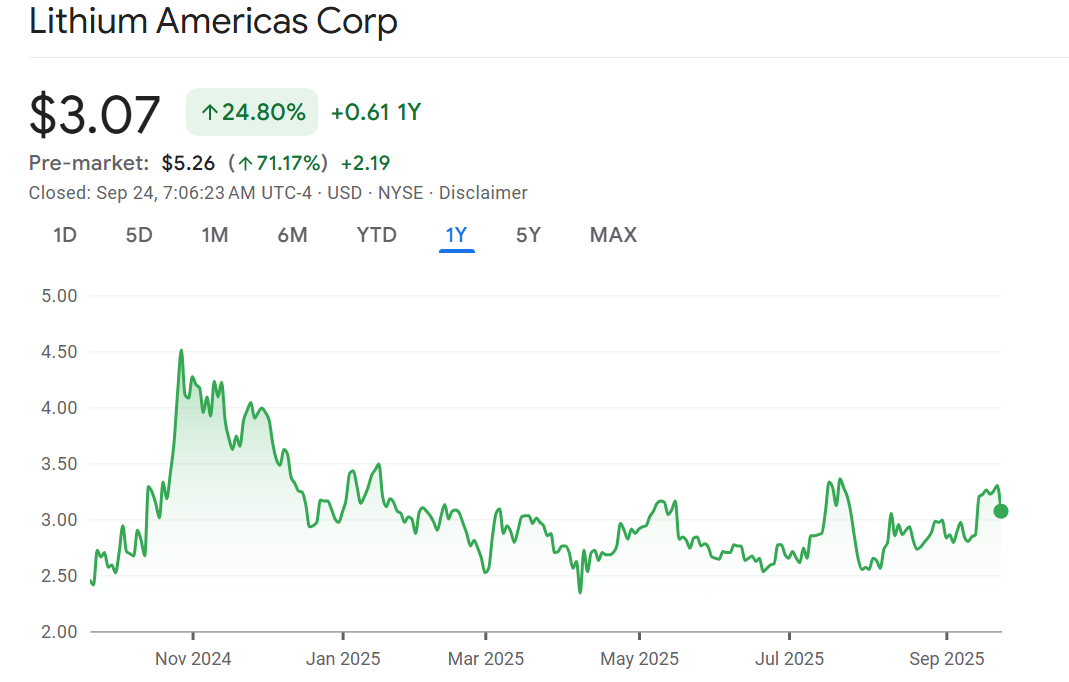Switch to the 1D time range tab

point(65,235)
